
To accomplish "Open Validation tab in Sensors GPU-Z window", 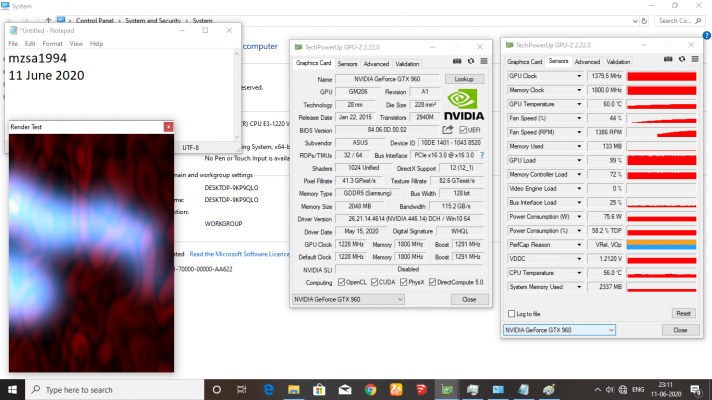I will pyautogui.click(x=618, y=62).
